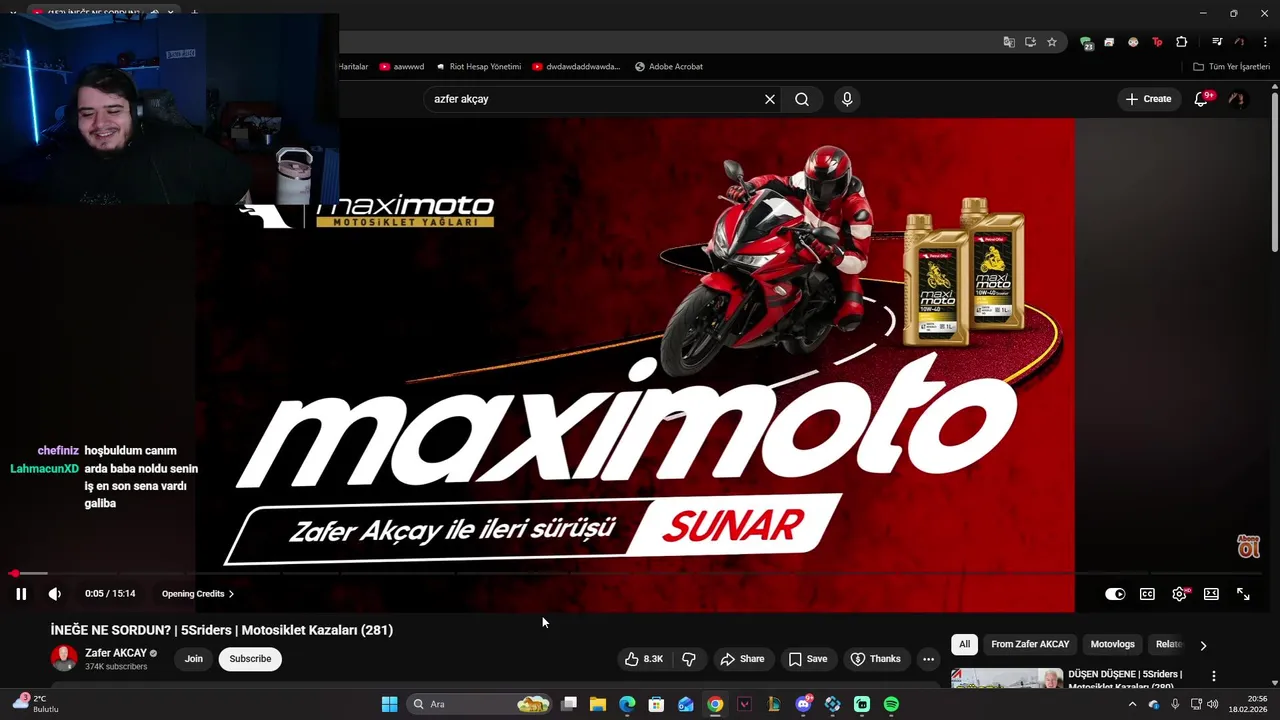Open the system volume speaker icon

[x=1213, y=704]
